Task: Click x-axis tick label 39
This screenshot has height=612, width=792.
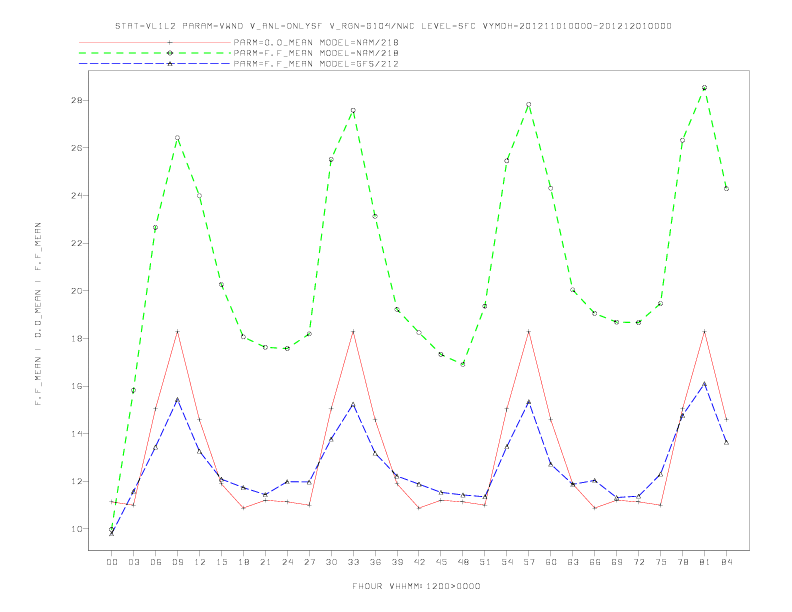Action: coord(397,562)
